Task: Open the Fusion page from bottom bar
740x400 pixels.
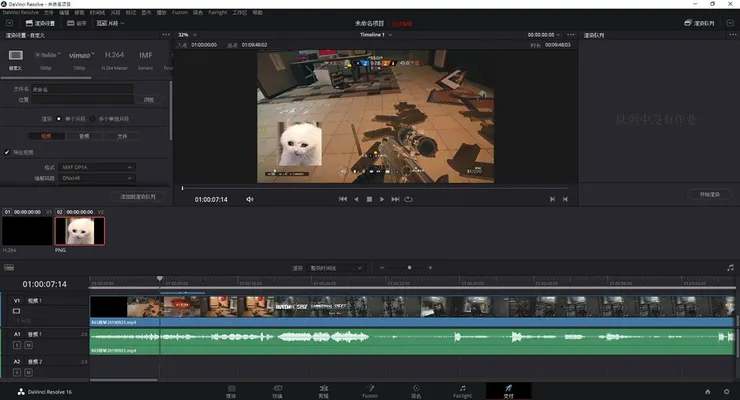Action: tap(368, 390)
